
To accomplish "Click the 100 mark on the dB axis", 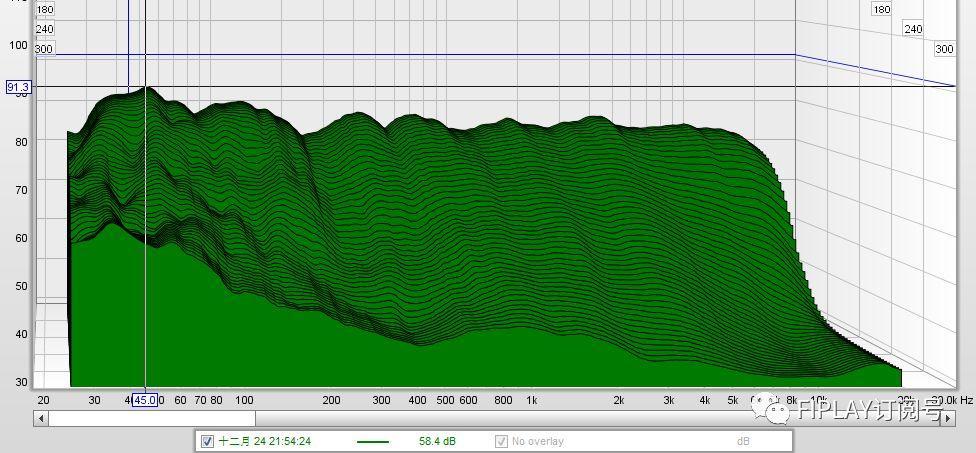I will [18, 44].
